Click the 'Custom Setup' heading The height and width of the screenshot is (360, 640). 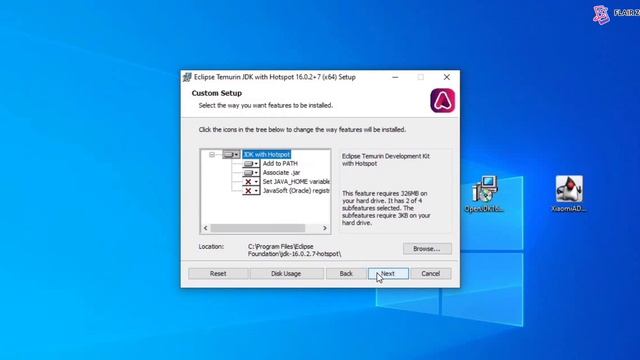click(217, 93)
